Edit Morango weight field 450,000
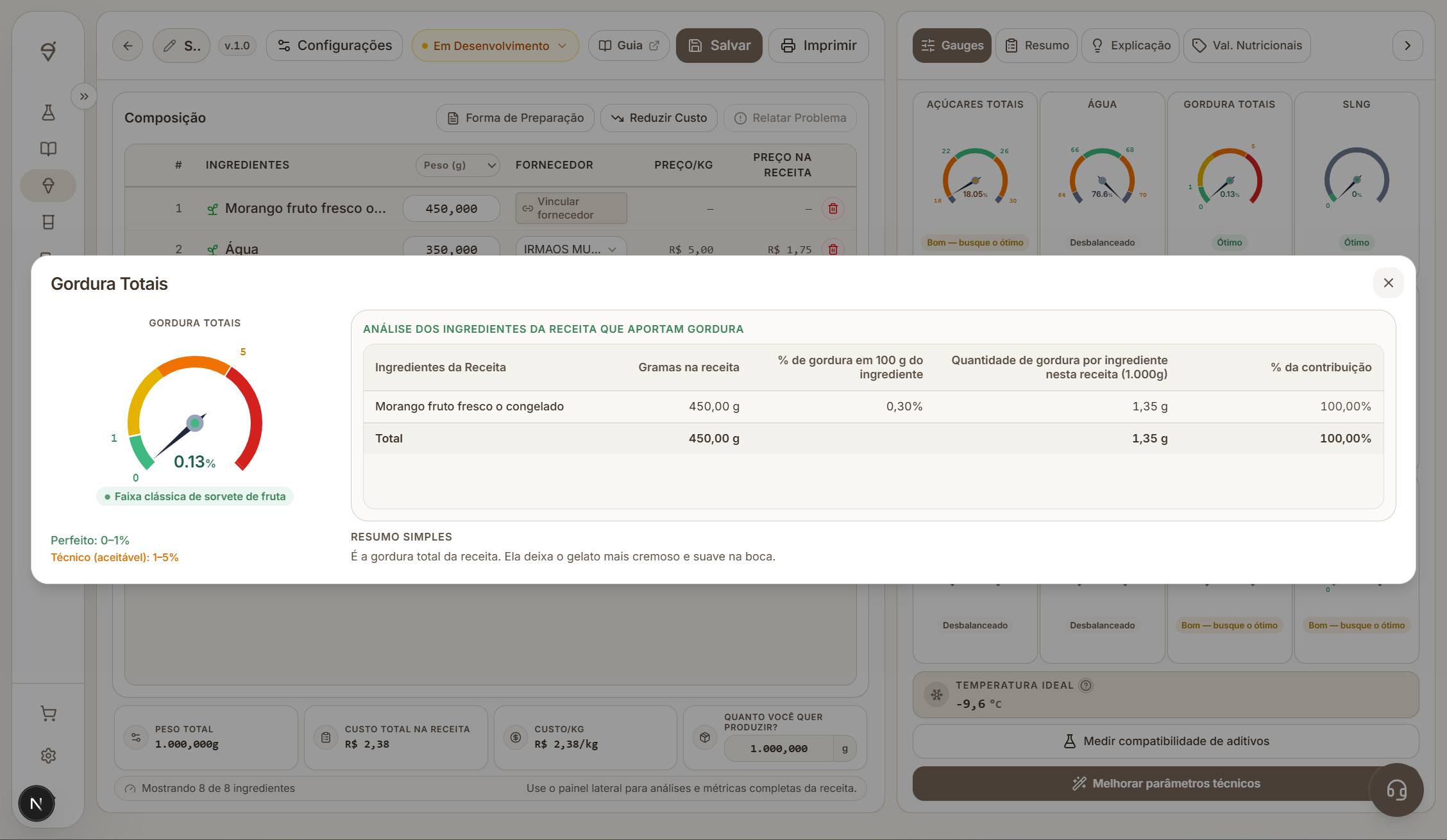Image resolution: width=1447 pixels, height=840 pixels. point(452,208)
